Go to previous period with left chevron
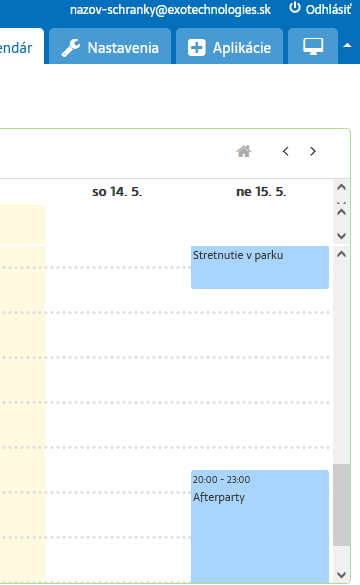Image resolution: width=360 pixels, height=585 pixels. 286,151
